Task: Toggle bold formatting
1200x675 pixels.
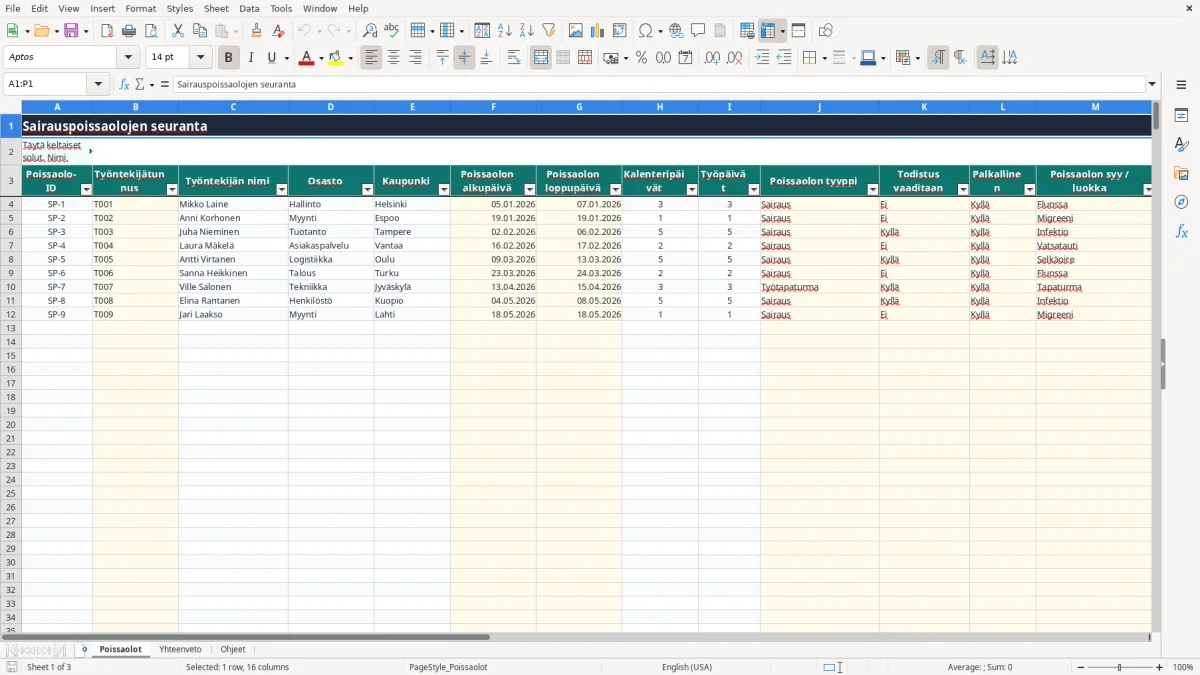Action: coord(229,58)
